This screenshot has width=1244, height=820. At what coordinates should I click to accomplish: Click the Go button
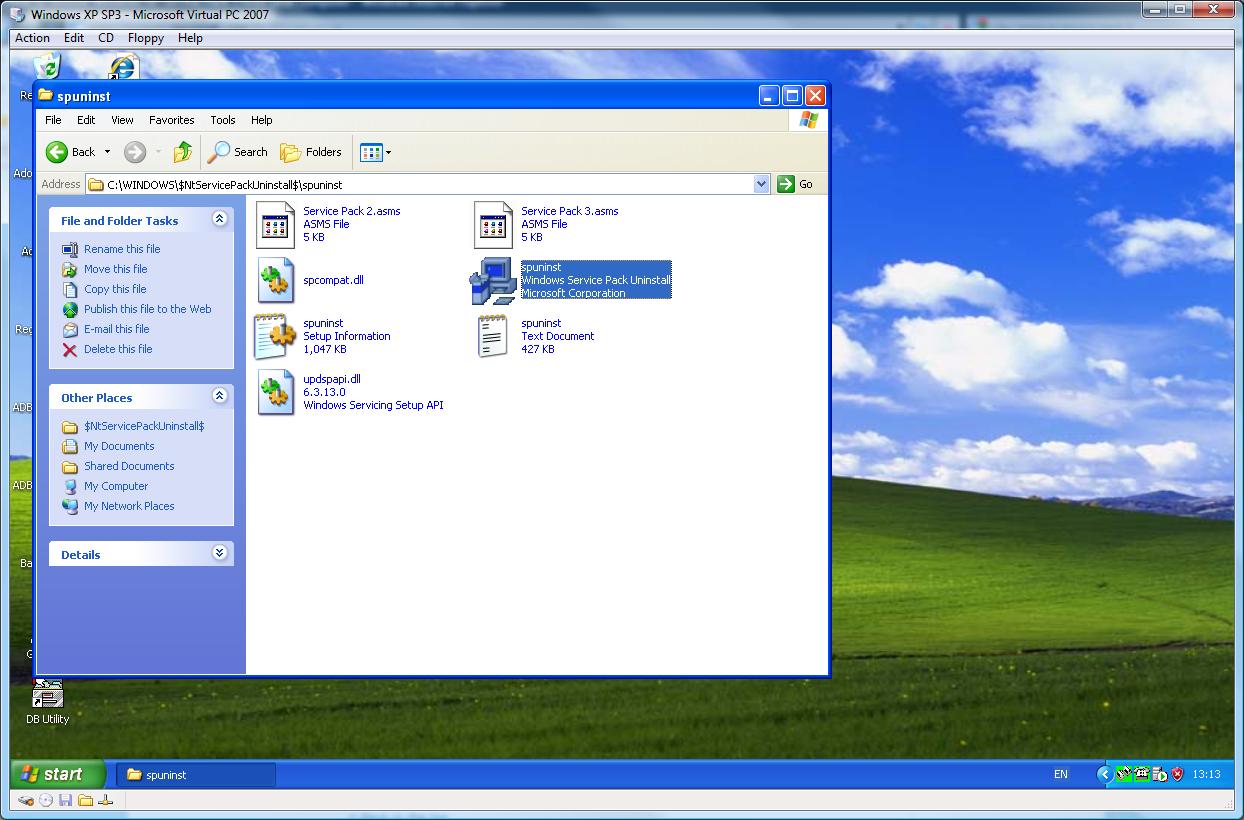(x=796, y=184)
